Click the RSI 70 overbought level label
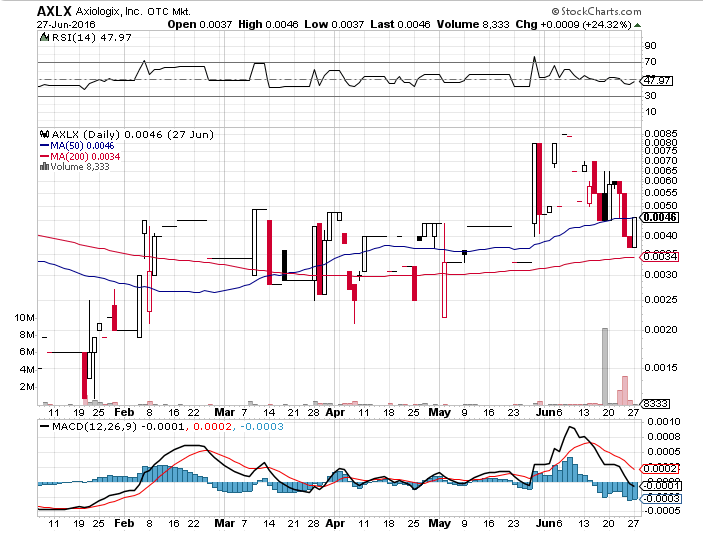703x536 pixels. (x=650, y=62)
